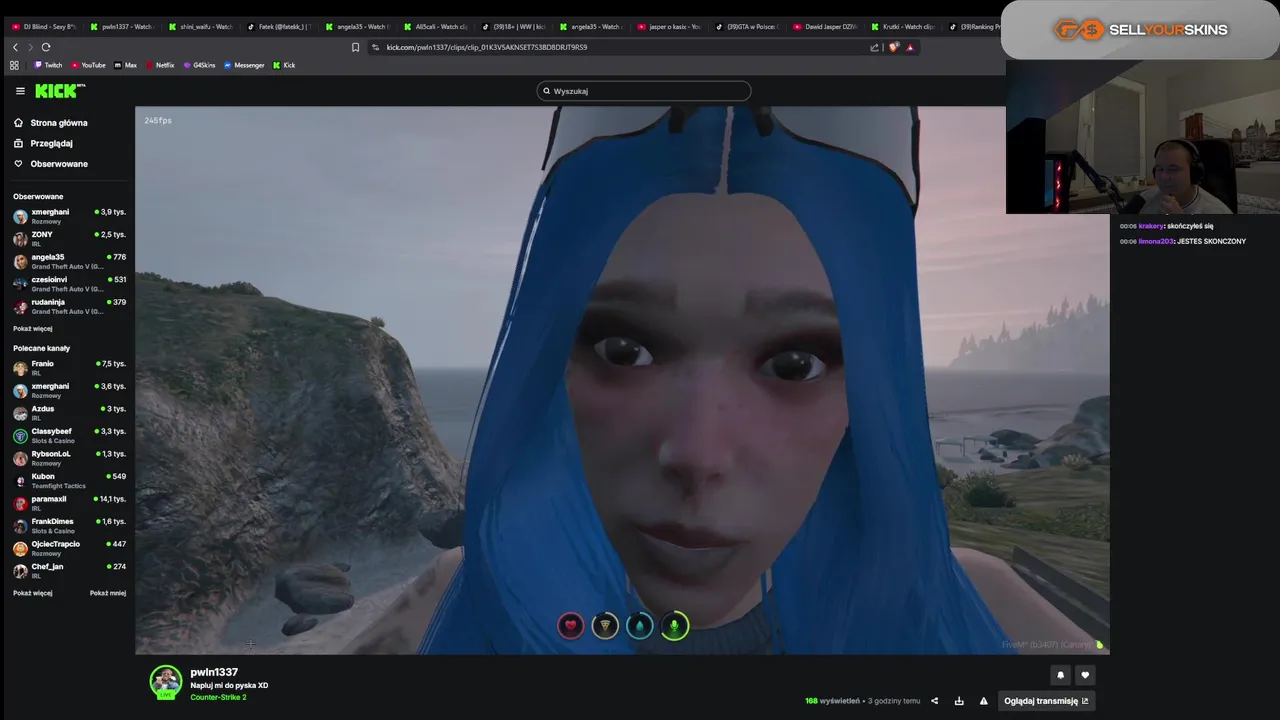Viewport: 1280px width, 720px height.
Task: Click the in-game water thirst icon
Action: click(x=640, y=626)
